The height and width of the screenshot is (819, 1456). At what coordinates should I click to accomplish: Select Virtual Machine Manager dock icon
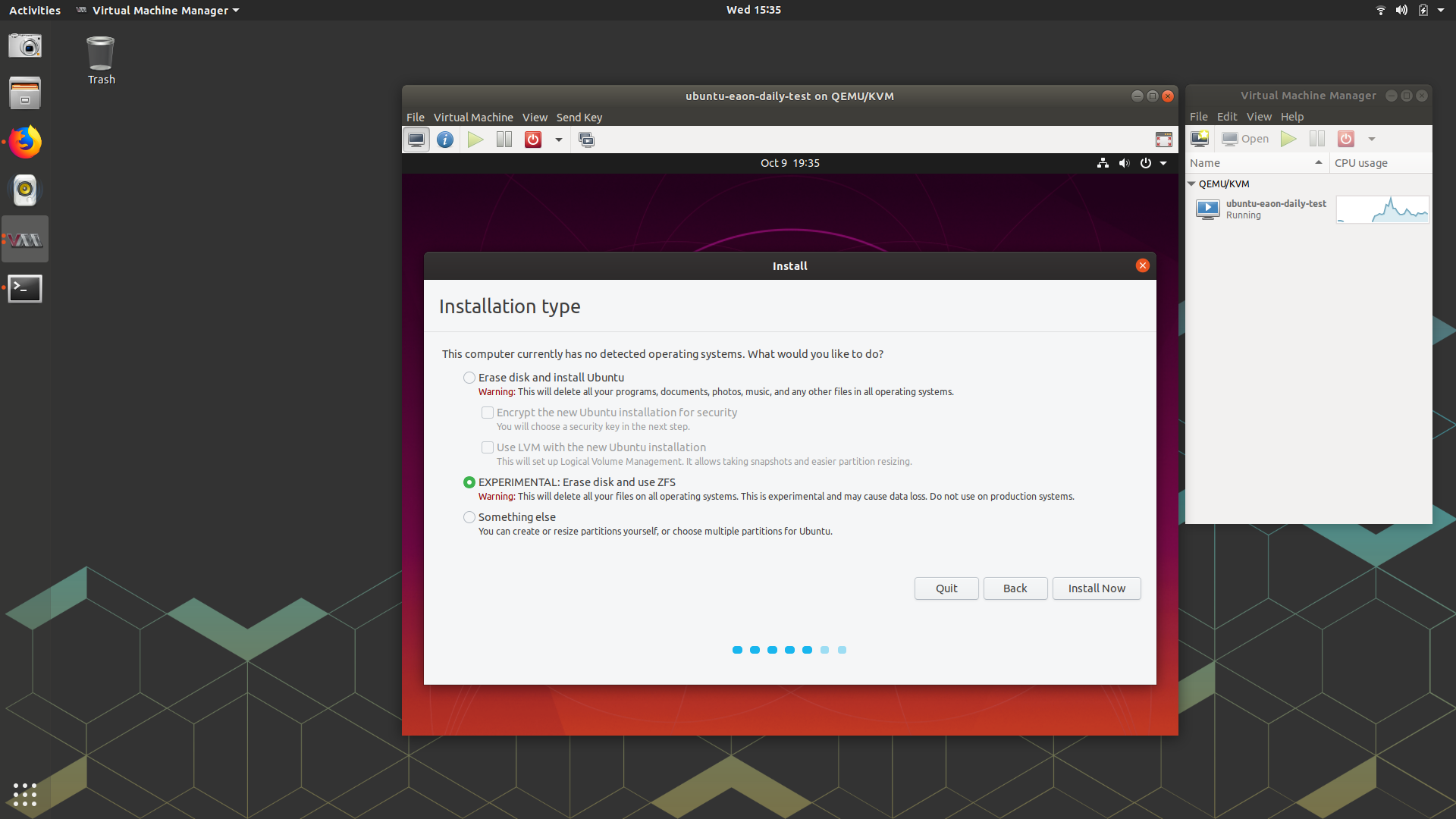point(25,240)
